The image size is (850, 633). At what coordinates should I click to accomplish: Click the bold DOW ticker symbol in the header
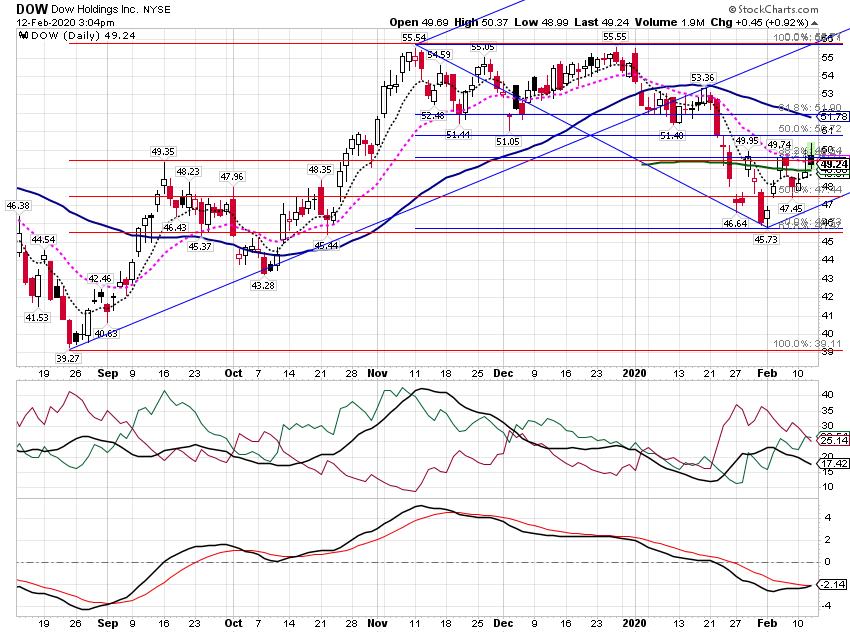32,9
